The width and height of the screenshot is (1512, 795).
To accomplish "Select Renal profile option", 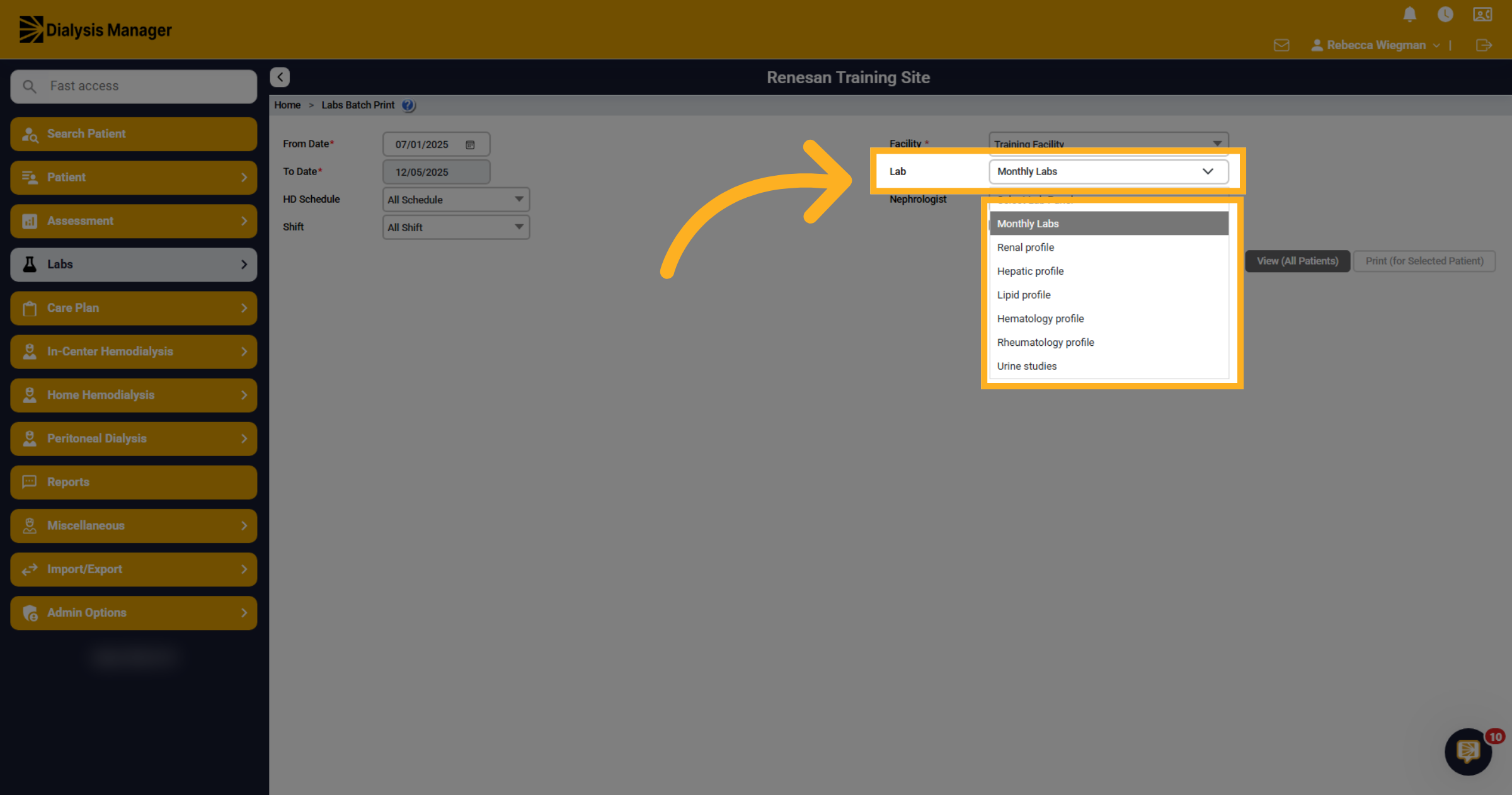I will pos(1109,248).
